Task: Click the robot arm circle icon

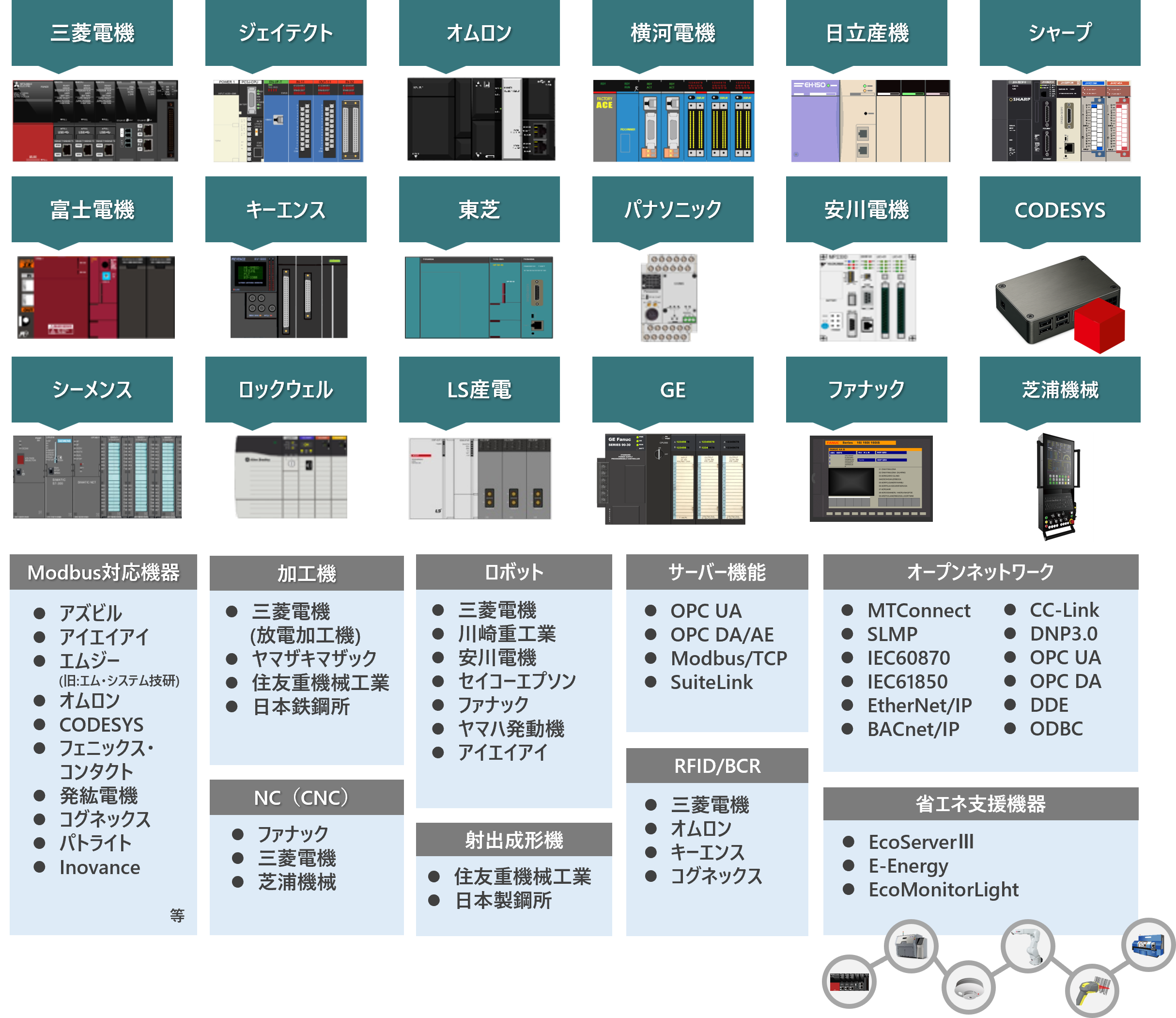Action: coord(1028,947)
